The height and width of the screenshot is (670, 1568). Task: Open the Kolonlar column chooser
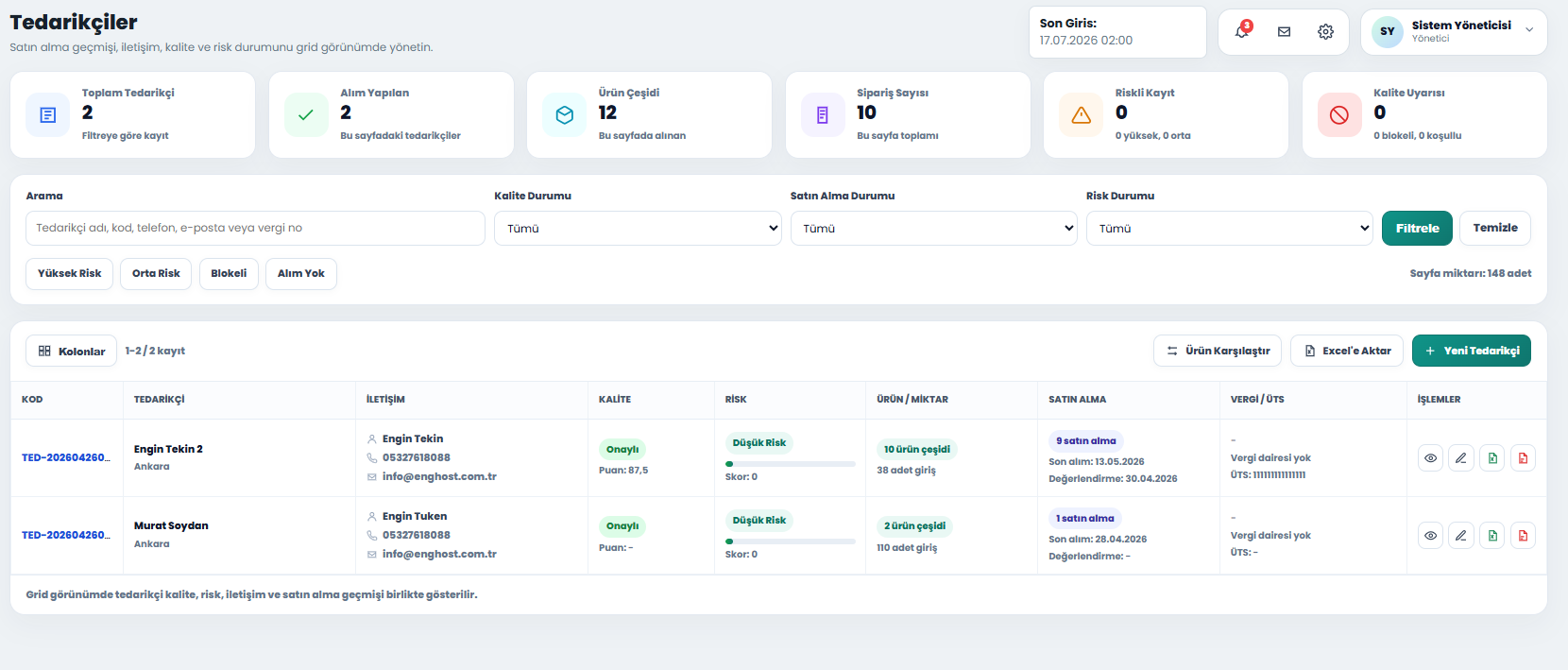coord(72,351)
